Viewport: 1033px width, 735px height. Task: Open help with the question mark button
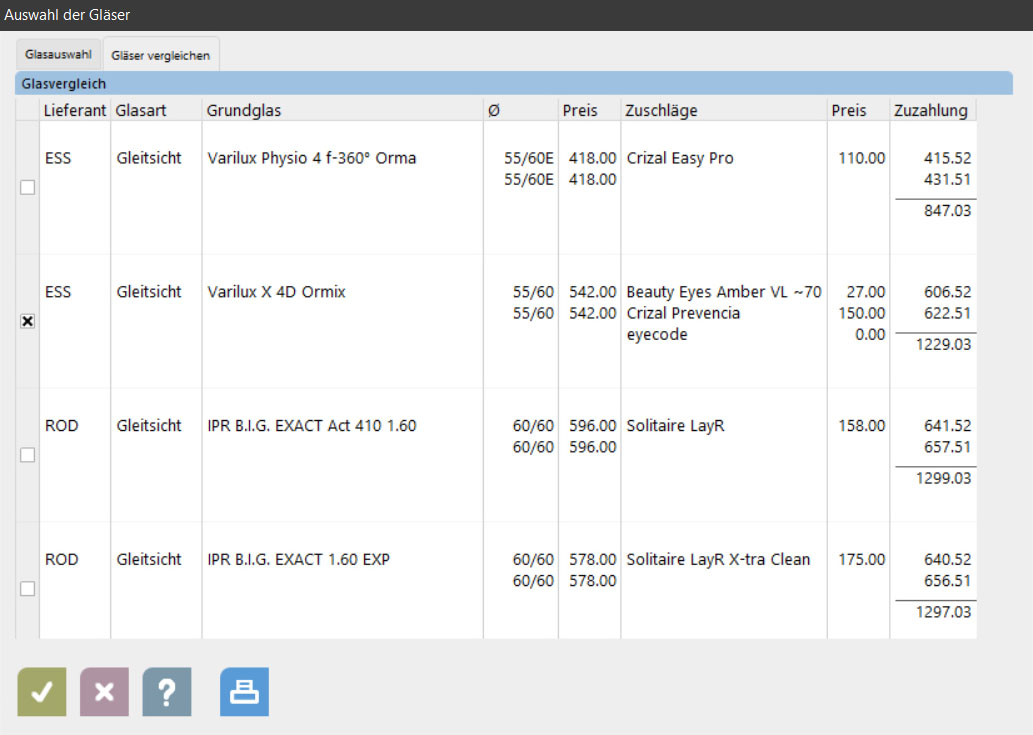(x=167, y=692)
